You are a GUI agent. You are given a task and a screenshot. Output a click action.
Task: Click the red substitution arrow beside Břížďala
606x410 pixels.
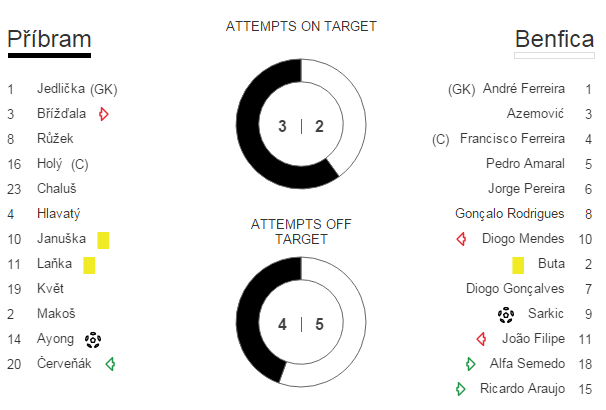click(x=104, y=114)
